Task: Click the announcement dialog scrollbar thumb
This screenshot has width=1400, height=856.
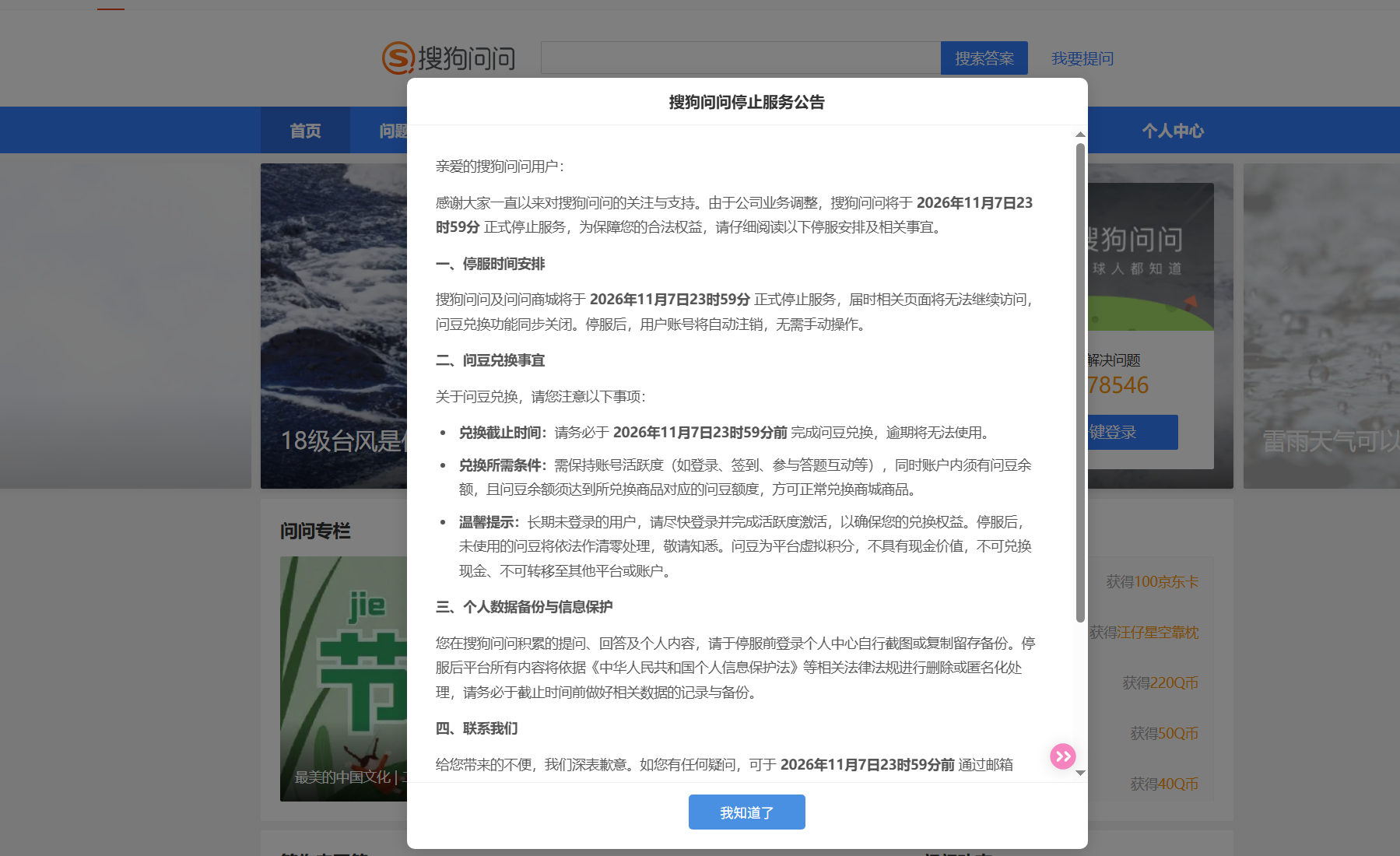Action: pyautogui.click(x=1080, y=382)
